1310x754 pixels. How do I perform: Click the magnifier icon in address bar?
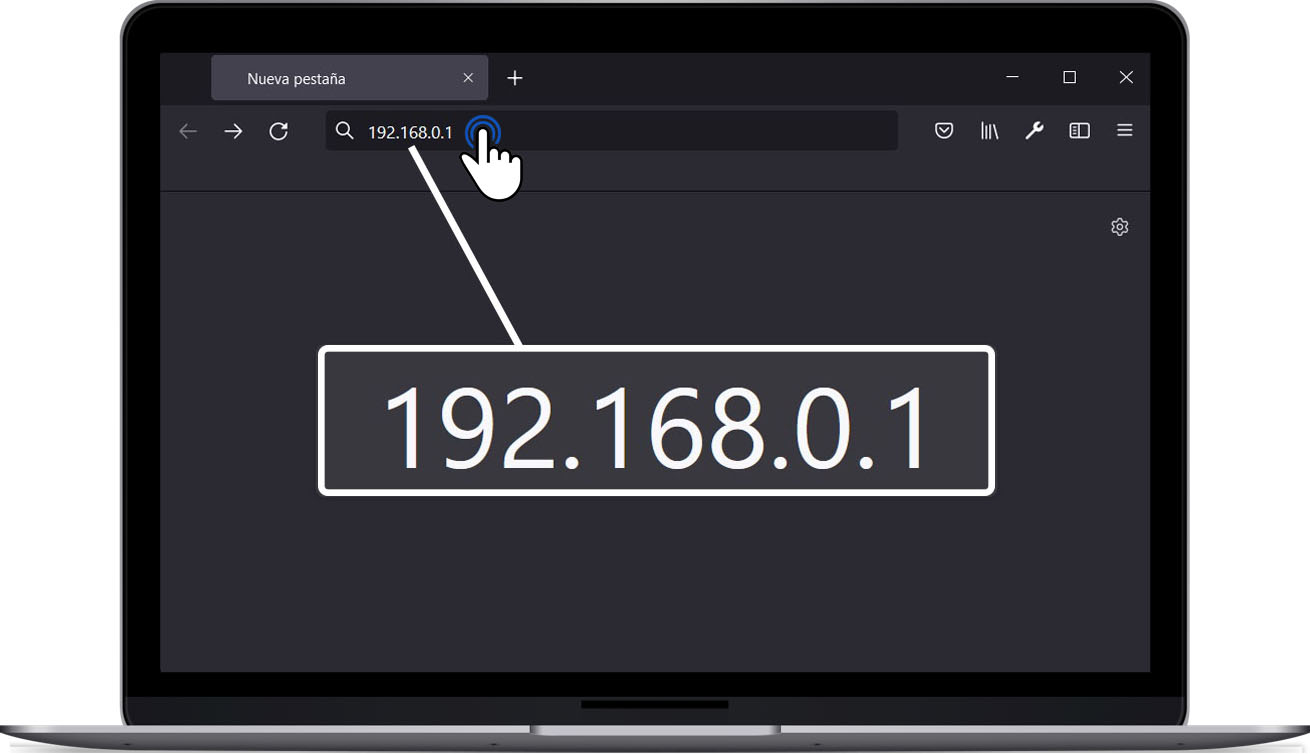point(344,131)
